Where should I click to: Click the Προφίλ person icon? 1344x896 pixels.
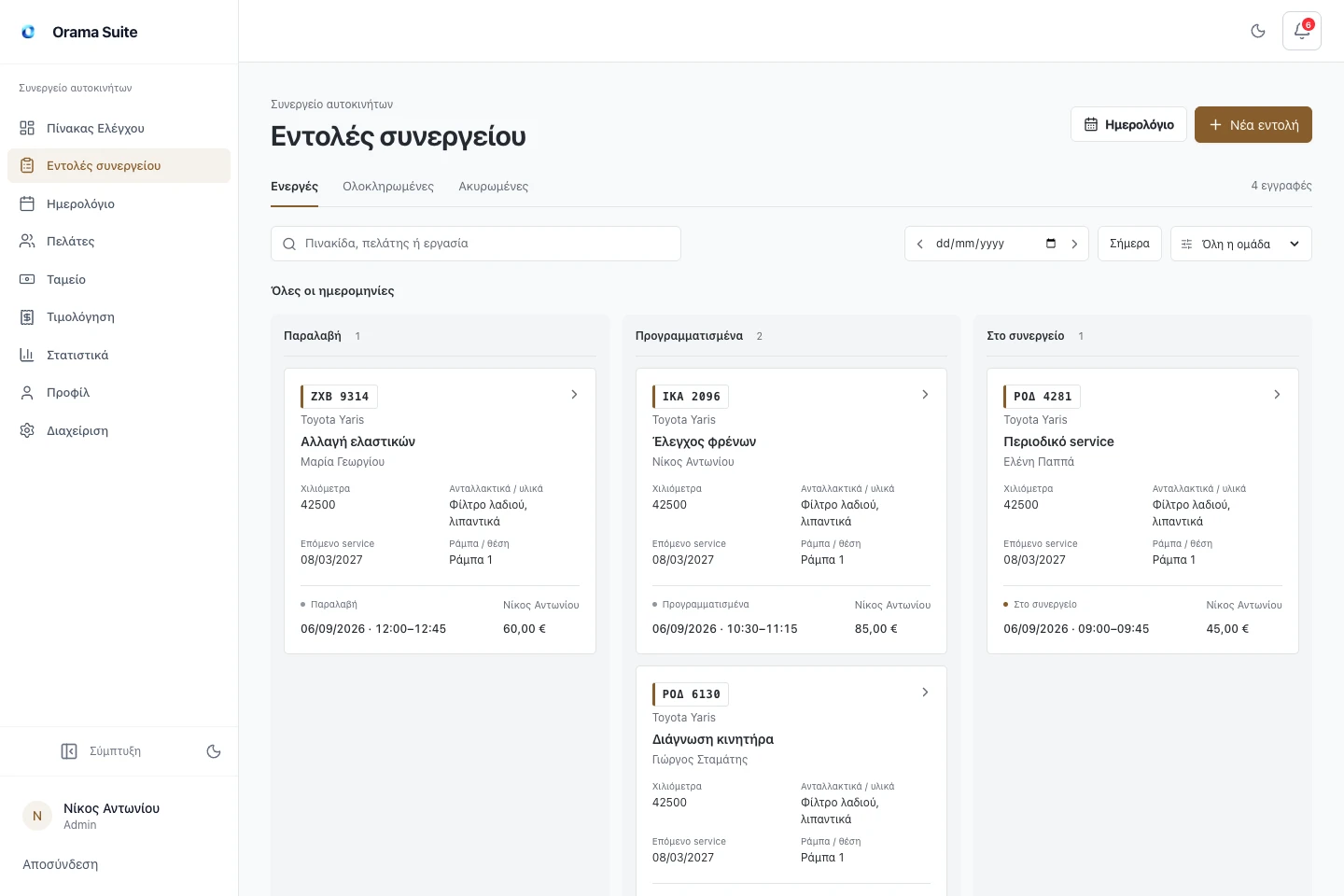pos(27,392)
